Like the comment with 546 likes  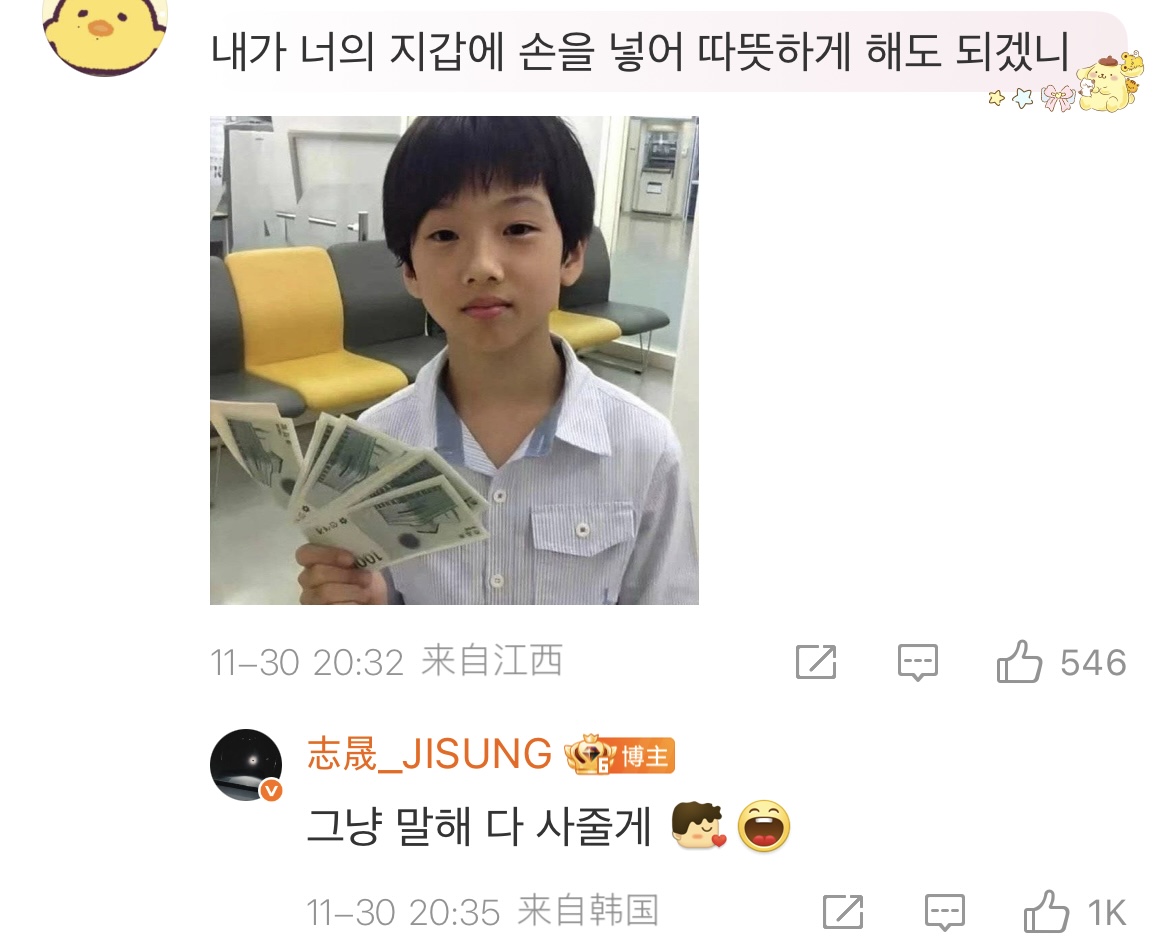(x=1018, y=661)
